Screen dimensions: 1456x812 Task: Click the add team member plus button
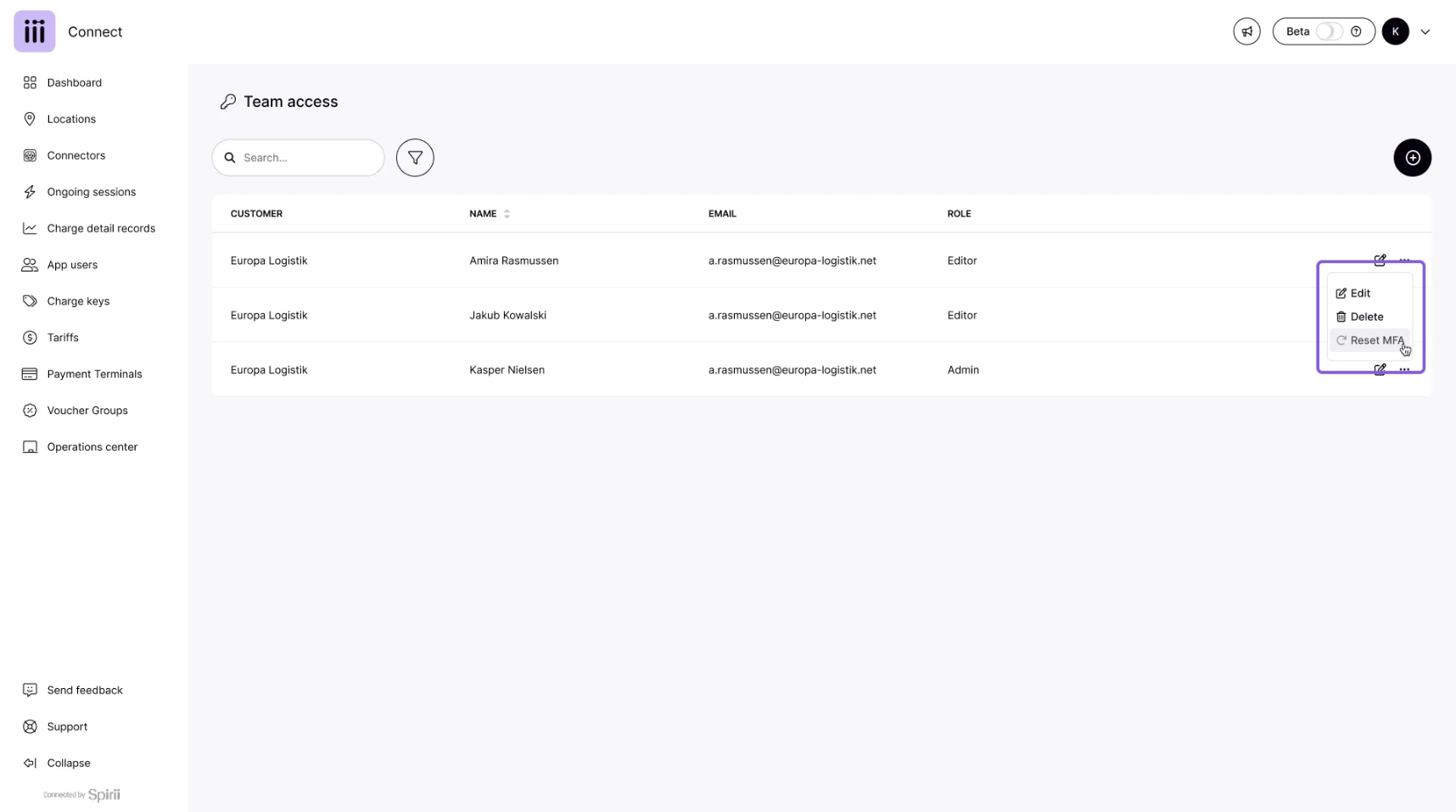[x=1412, y=158]
